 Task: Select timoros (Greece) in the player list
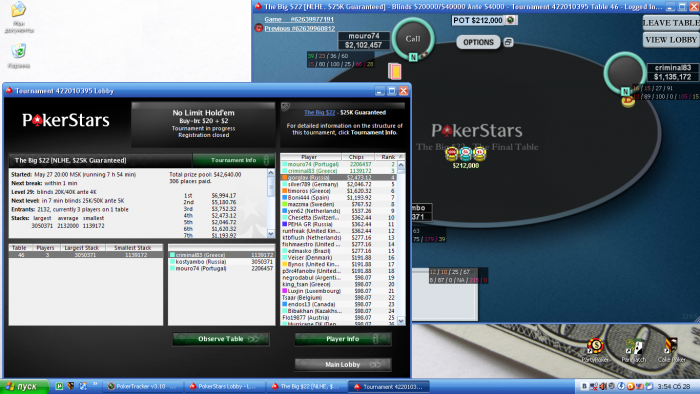click(338, 191)
